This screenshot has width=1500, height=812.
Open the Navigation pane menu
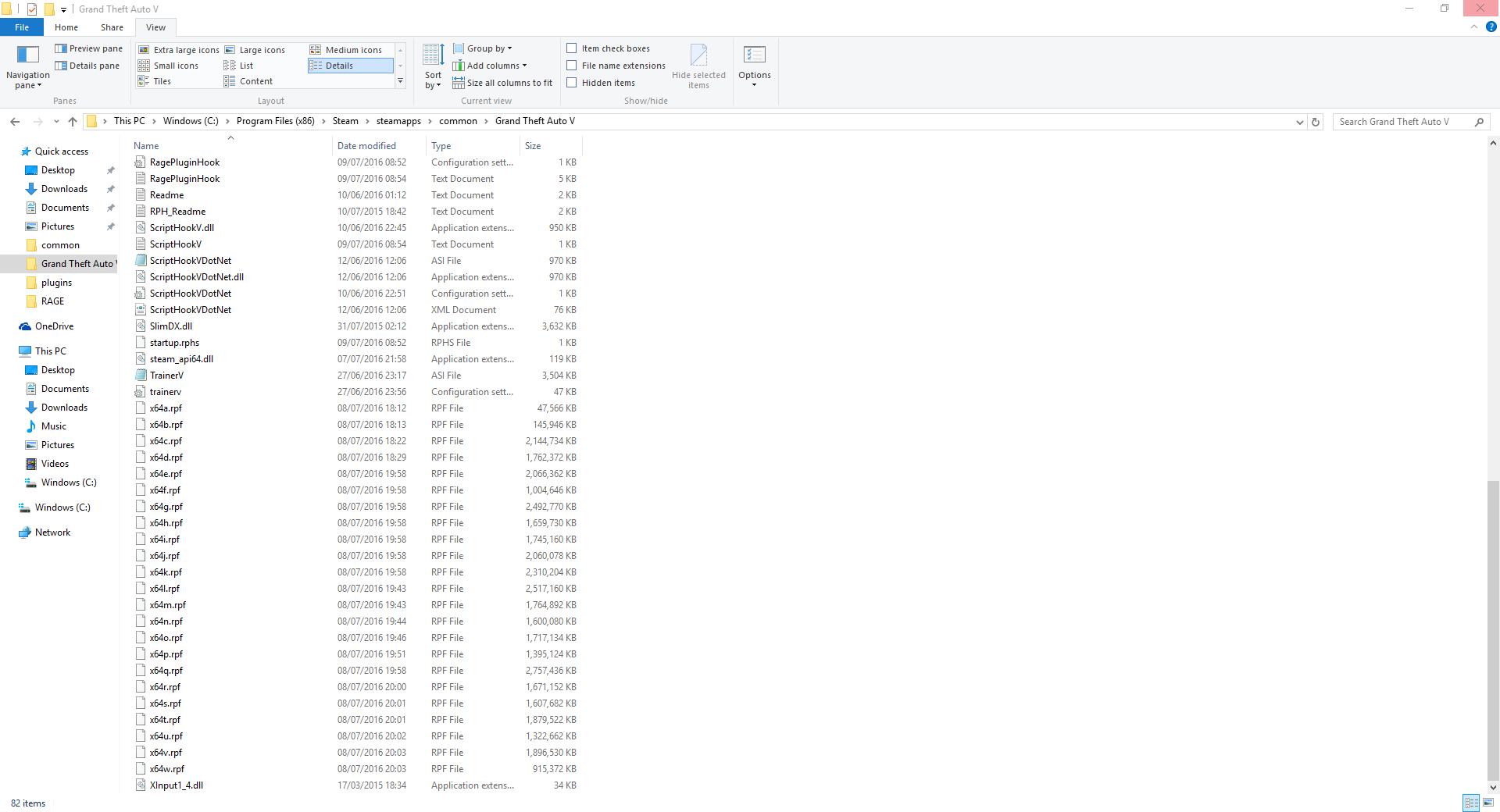[x=27, y=67]
